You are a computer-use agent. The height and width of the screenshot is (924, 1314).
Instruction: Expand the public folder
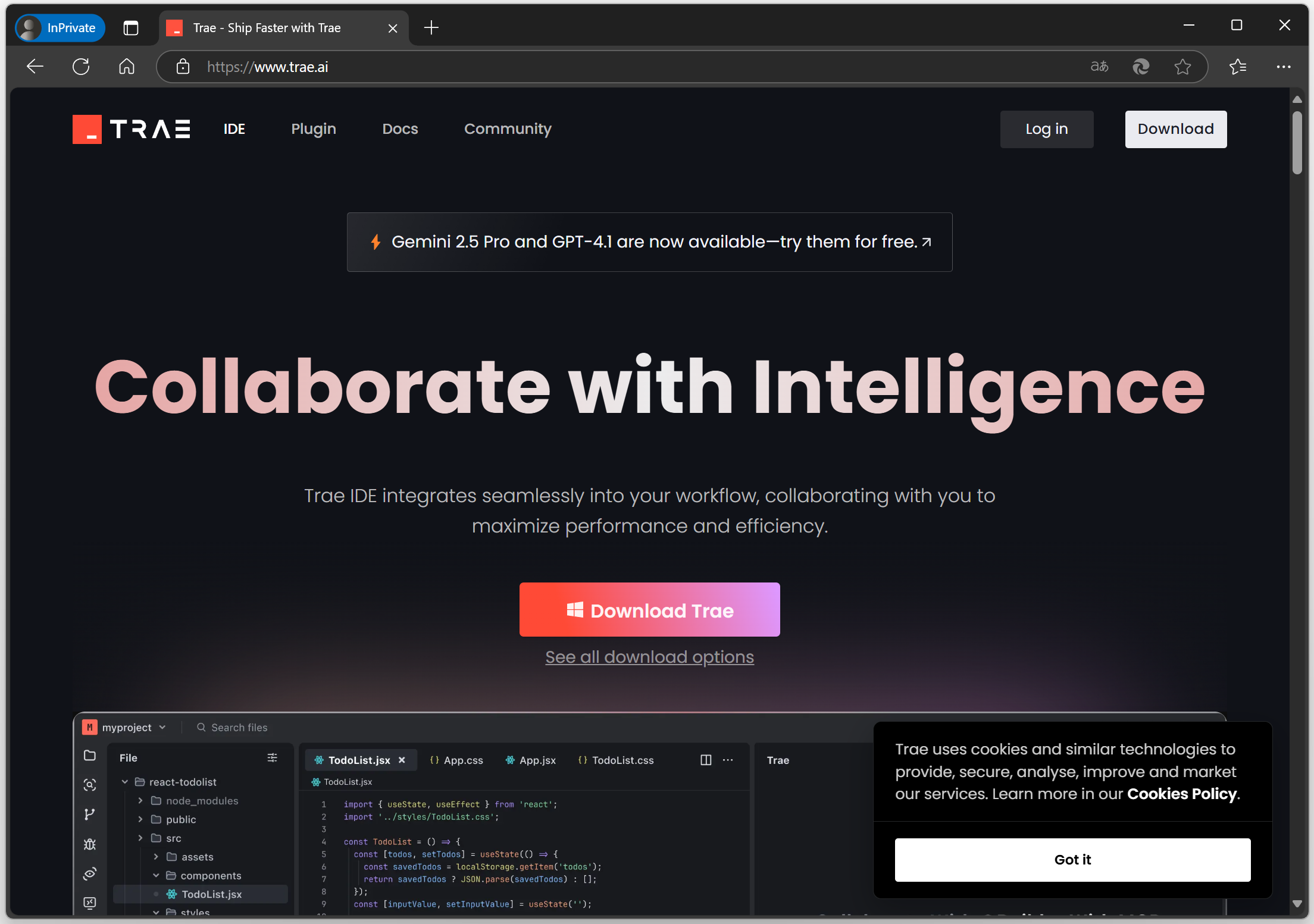[x=140, y=819]
